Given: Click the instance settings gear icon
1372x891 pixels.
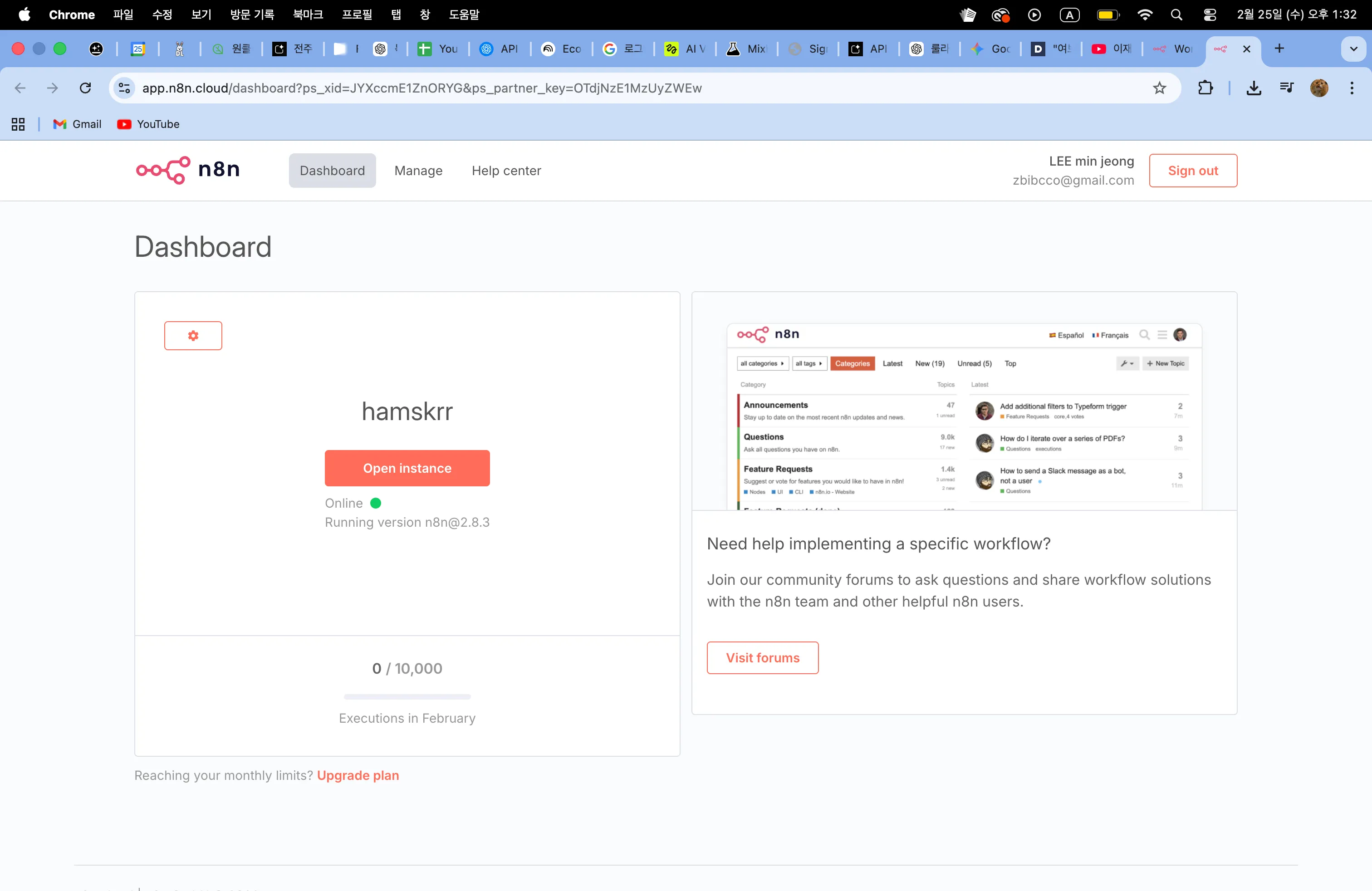Looking at the screenshot, I should pos(193,335).
